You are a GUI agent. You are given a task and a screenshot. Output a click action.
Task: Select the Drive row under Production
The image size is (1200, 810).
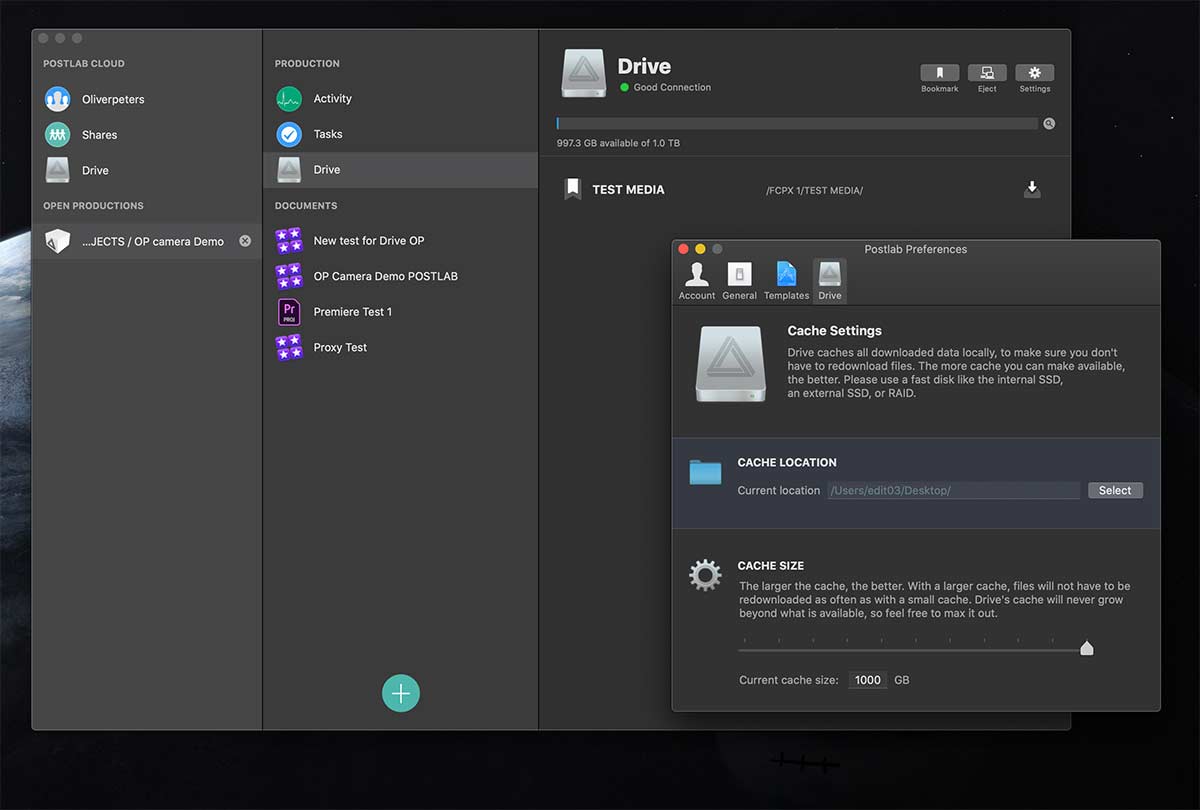(x=400, y=169)
